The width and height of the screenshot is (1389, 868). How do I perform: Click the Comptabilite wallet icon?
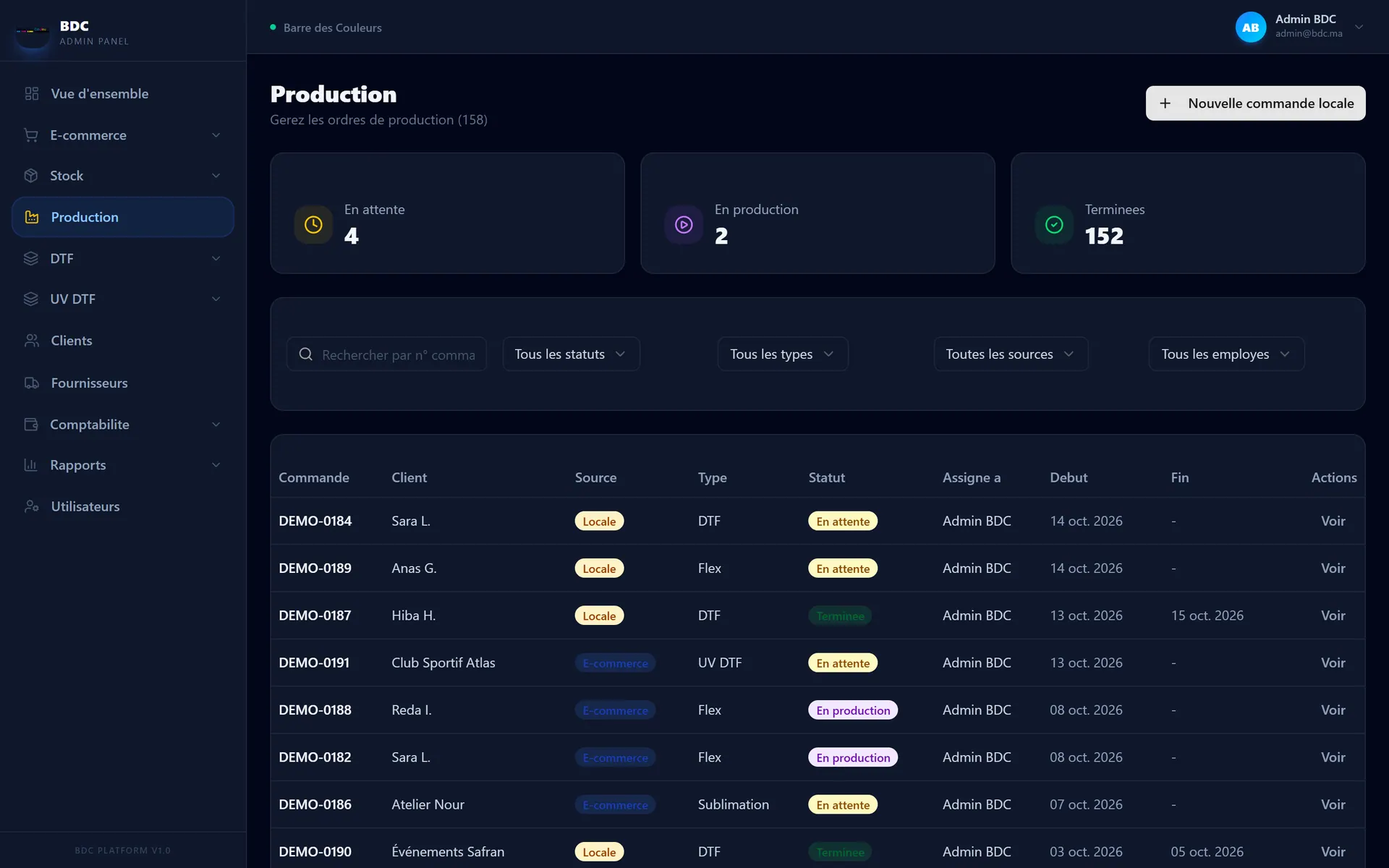[x=31, y=425]
